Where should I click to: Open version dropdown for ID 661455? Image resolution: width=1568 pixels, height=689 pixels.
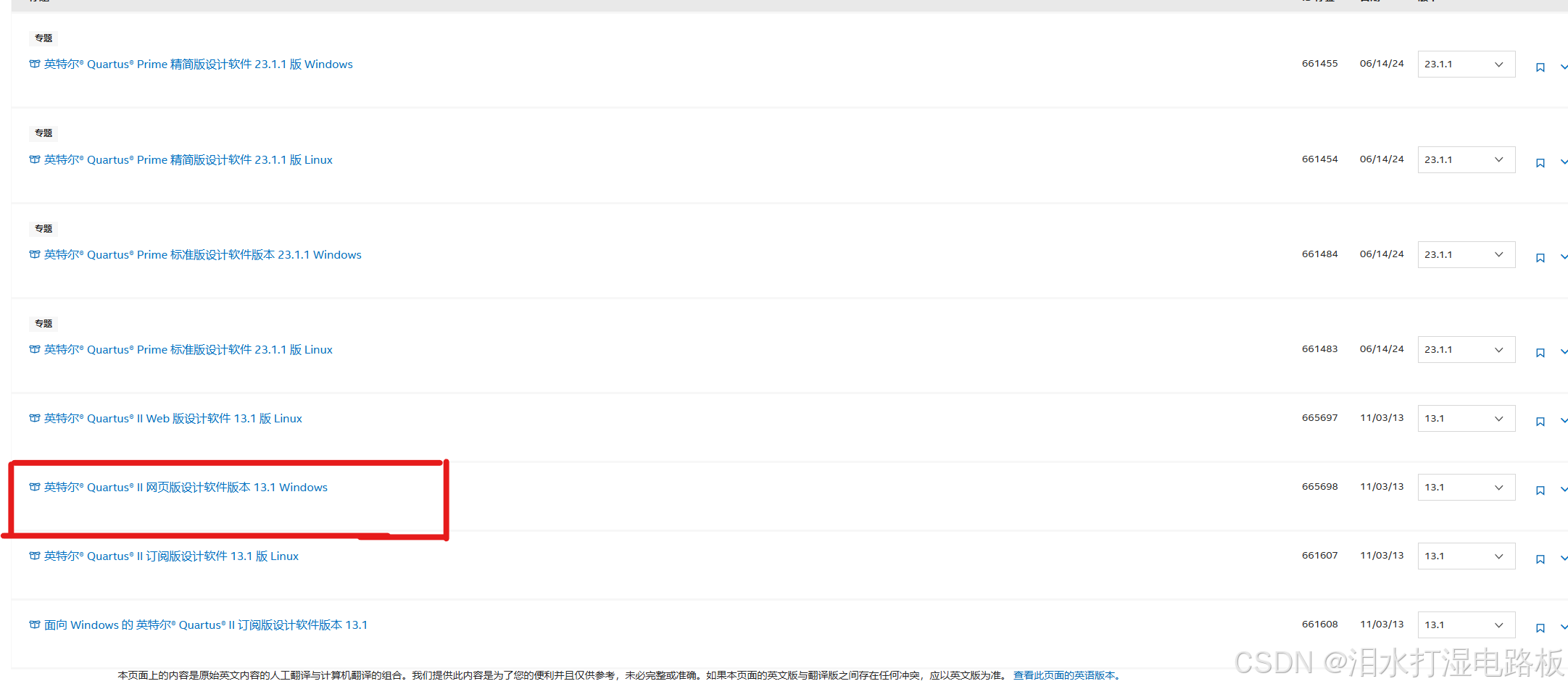tap(1466, 64)
